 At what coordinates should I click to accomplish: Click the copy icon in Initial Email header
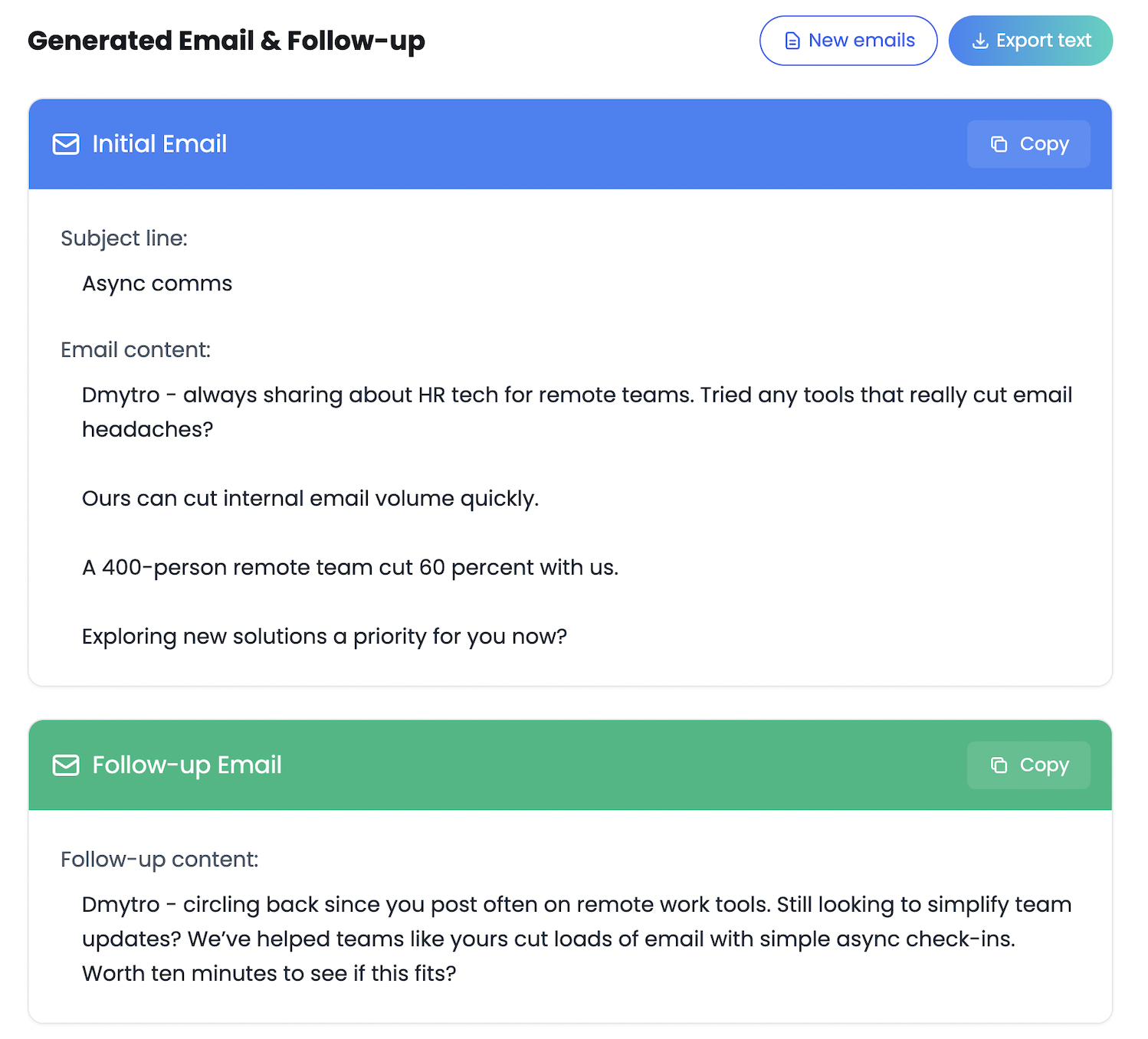pos(999,144)
